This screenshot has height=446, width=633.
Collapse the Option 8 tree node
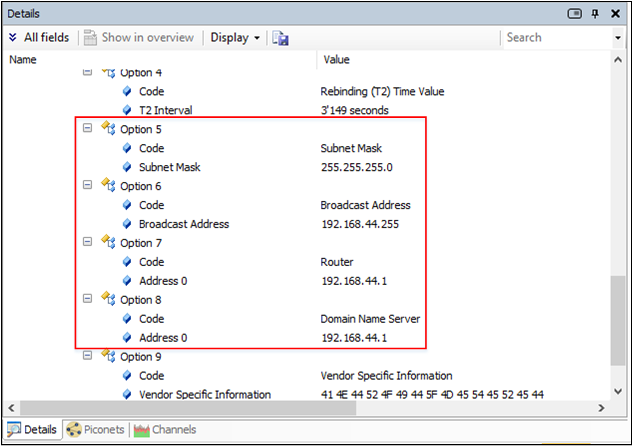click(x=87, y=299)
